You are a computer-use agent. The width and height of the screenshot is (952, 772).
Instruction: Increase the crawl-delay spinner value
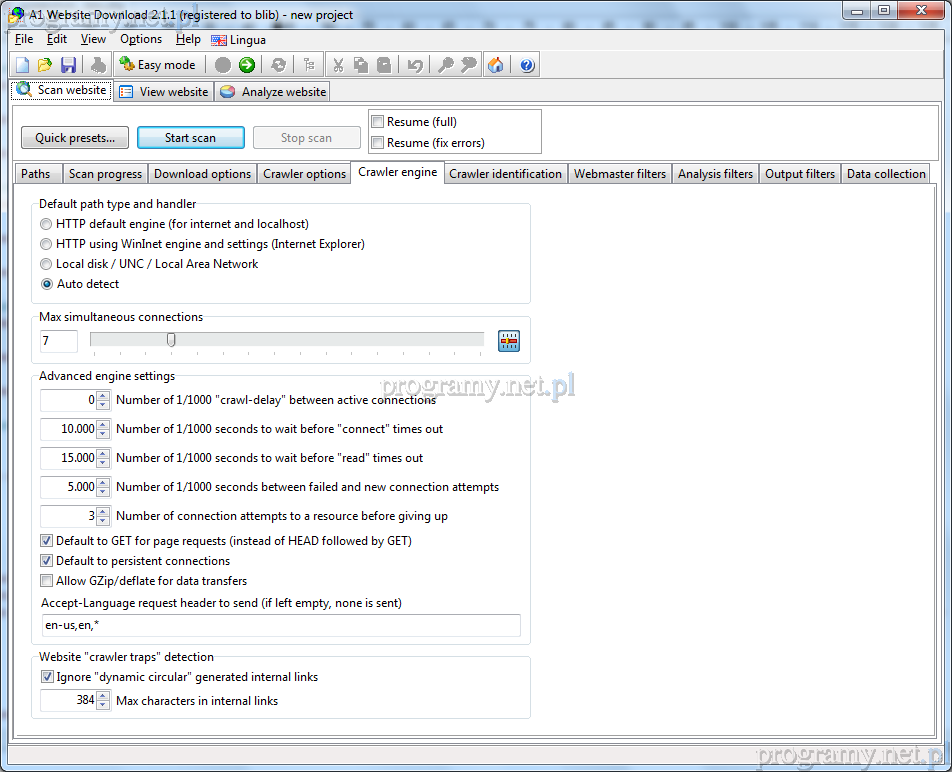[103, 396]
